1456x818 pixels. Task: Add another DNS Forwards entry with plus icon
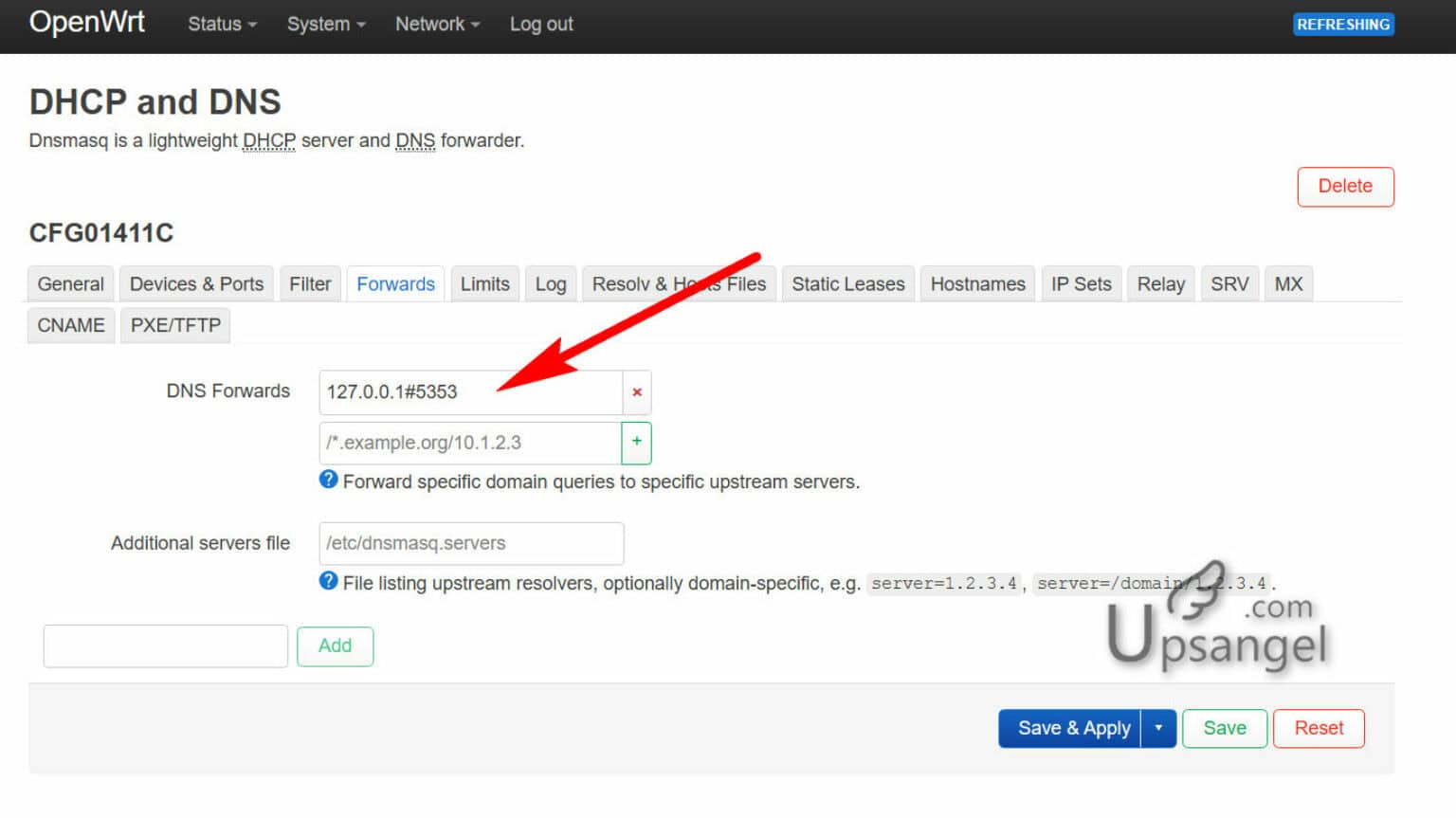point(636,443)
